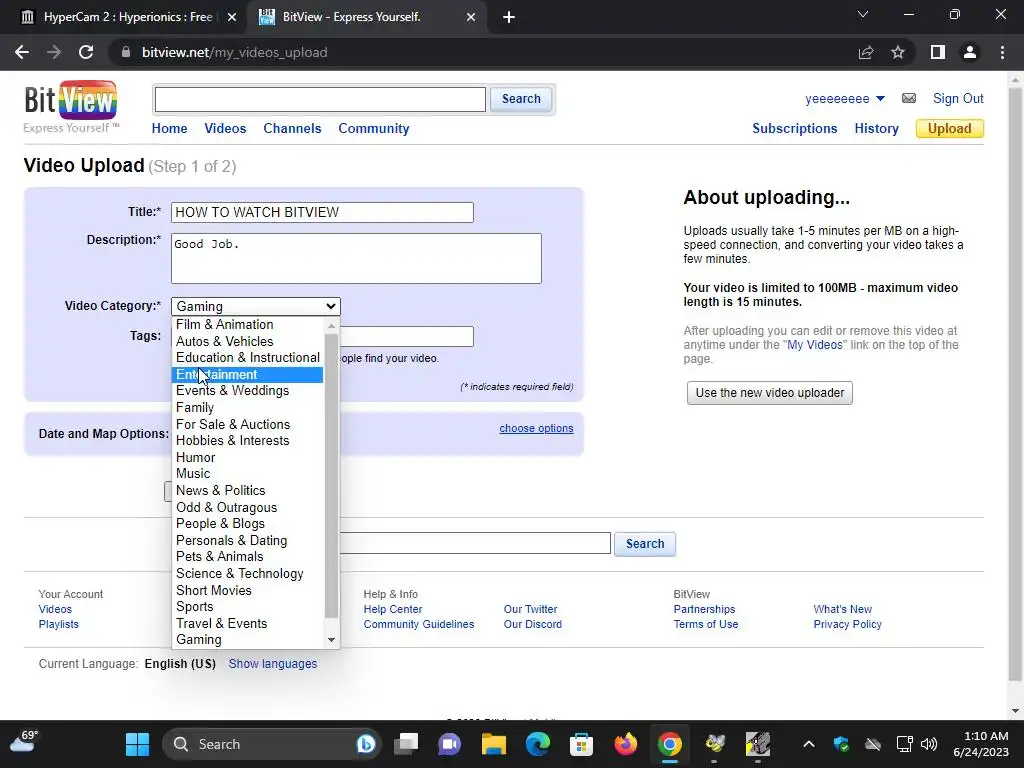Open Microsoft Store from the taskbar
This screenshot has width=1024, height=768.
click(582, 744)
